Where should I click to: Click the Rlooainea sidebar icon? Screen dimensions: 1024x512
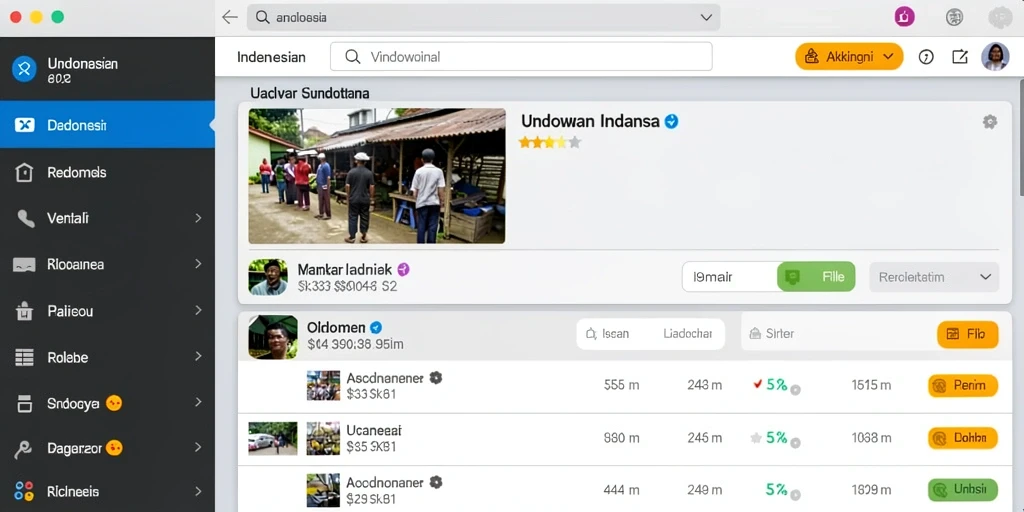[24, 264]
